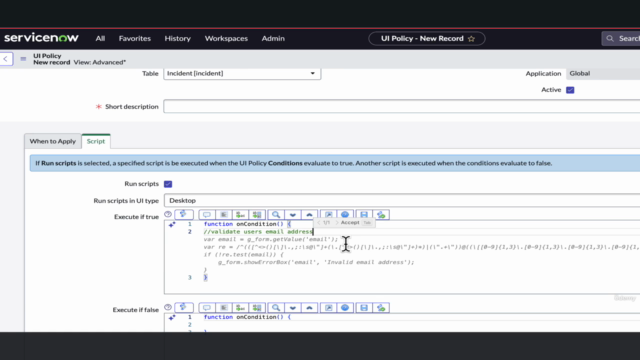Click replace icon in Execute if false toolbar
Viewport: 640px width, 360px height.
240,308
